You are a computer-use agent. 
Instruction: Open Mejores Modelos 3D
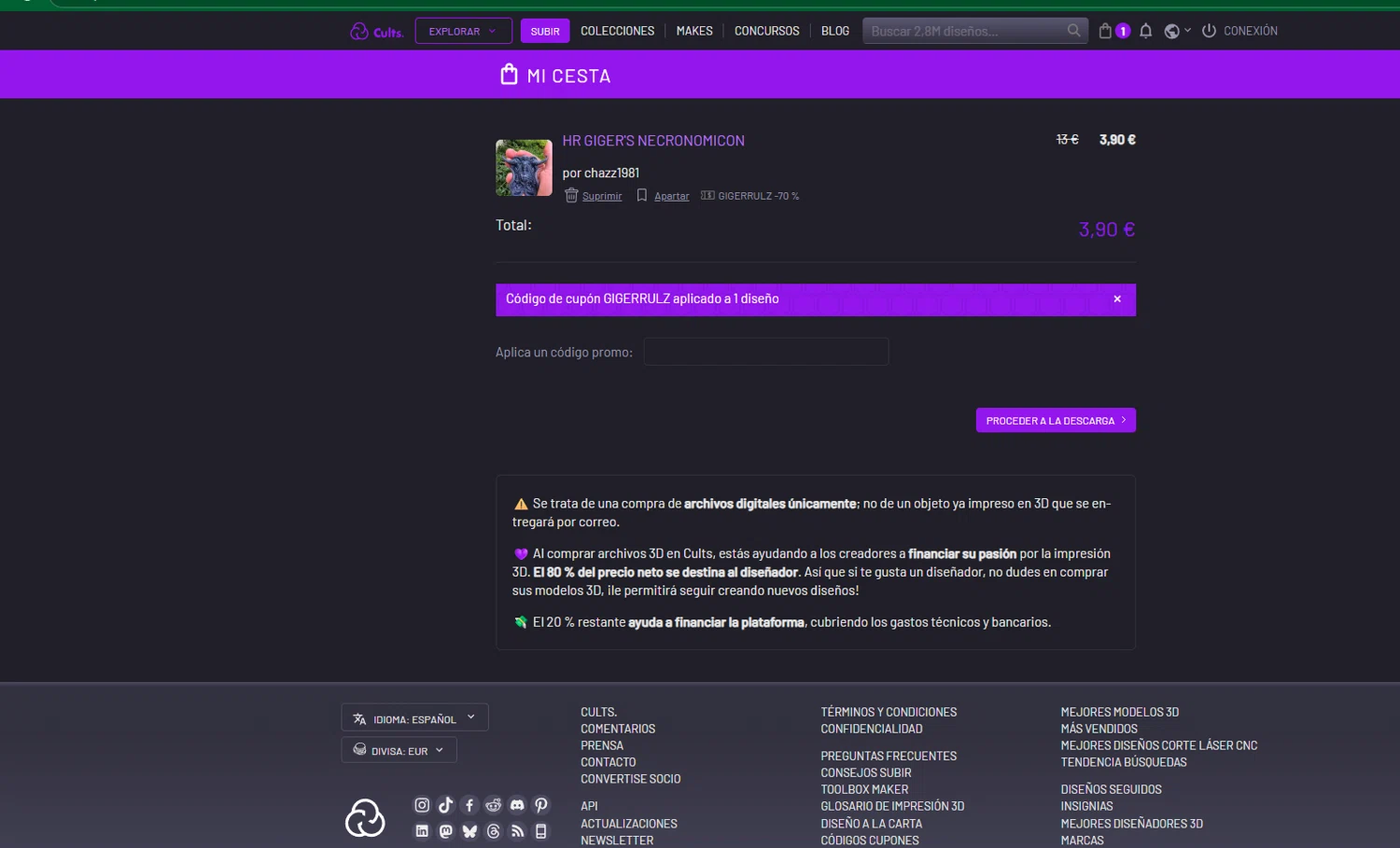point(1120,712)
